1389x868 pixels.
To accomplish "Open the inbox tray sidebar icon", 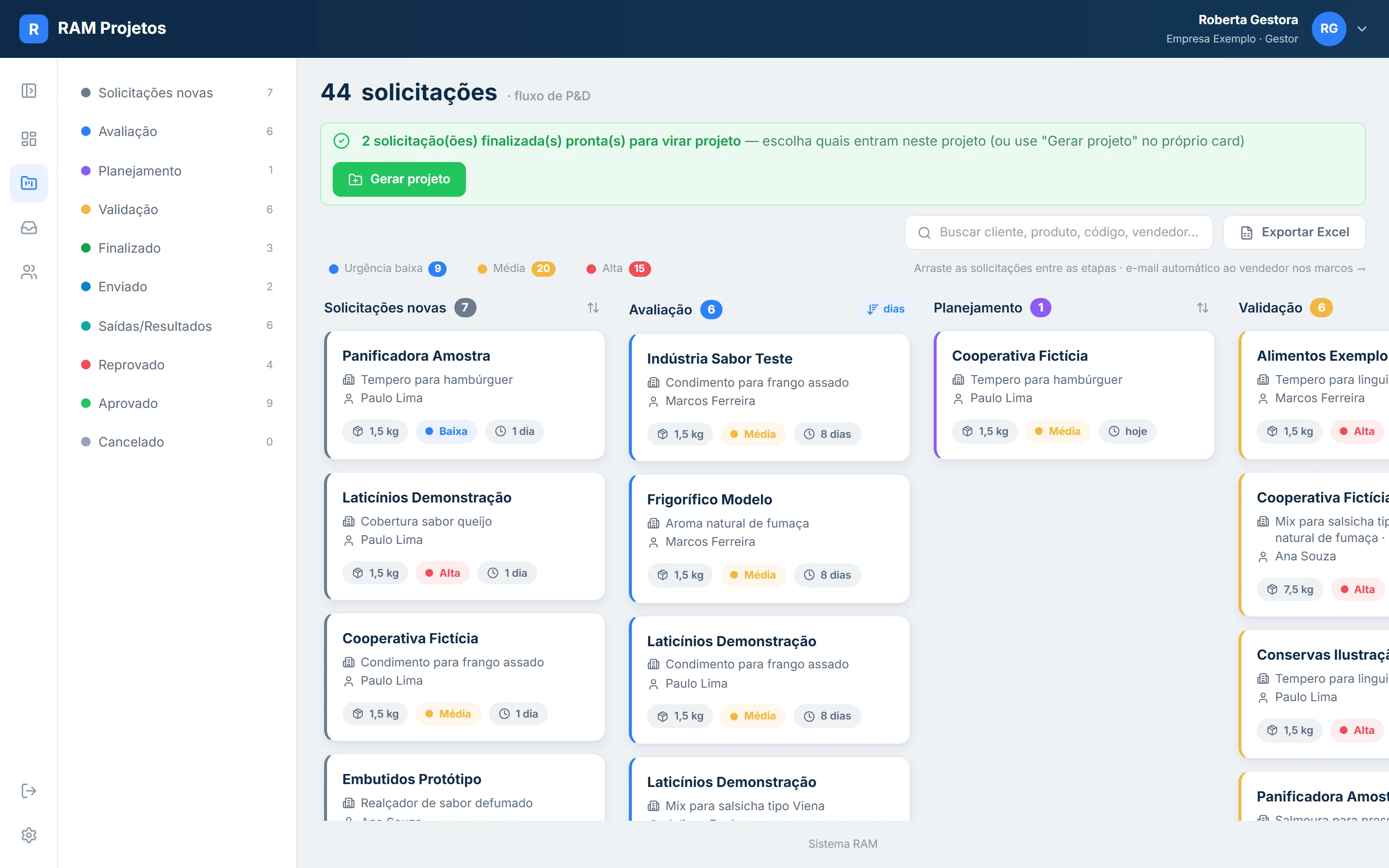I will pos(29,227).
